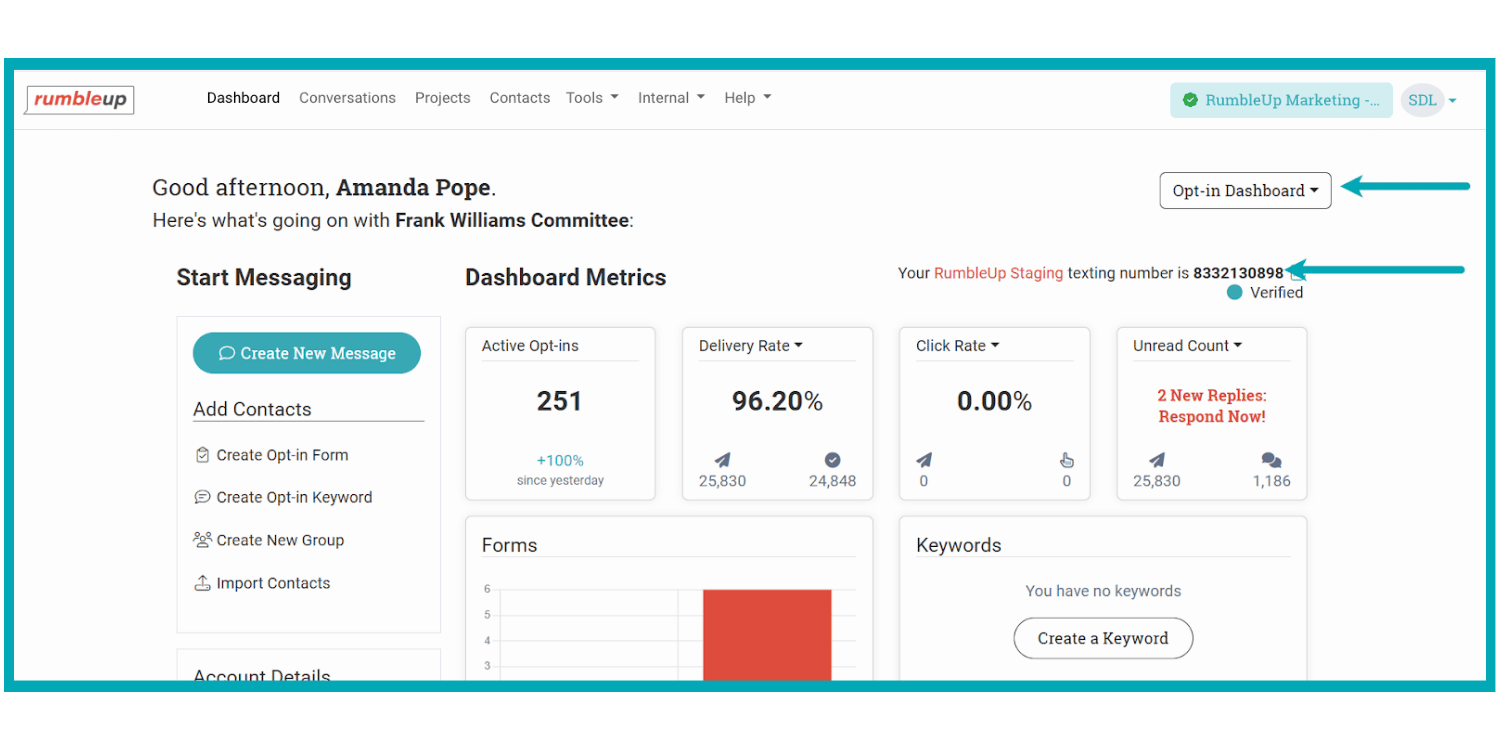
Task: Click the paper plane icon in Delivery Rate card
Action: click(722, 459)
